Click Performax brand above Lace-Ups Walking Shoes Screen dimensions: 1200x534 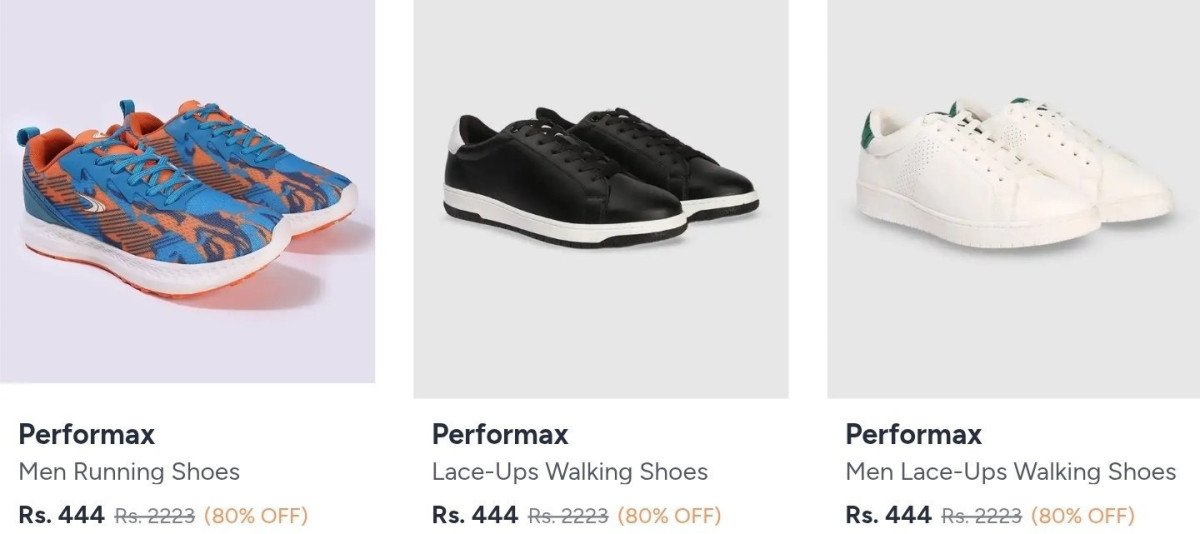pos(500,435)
